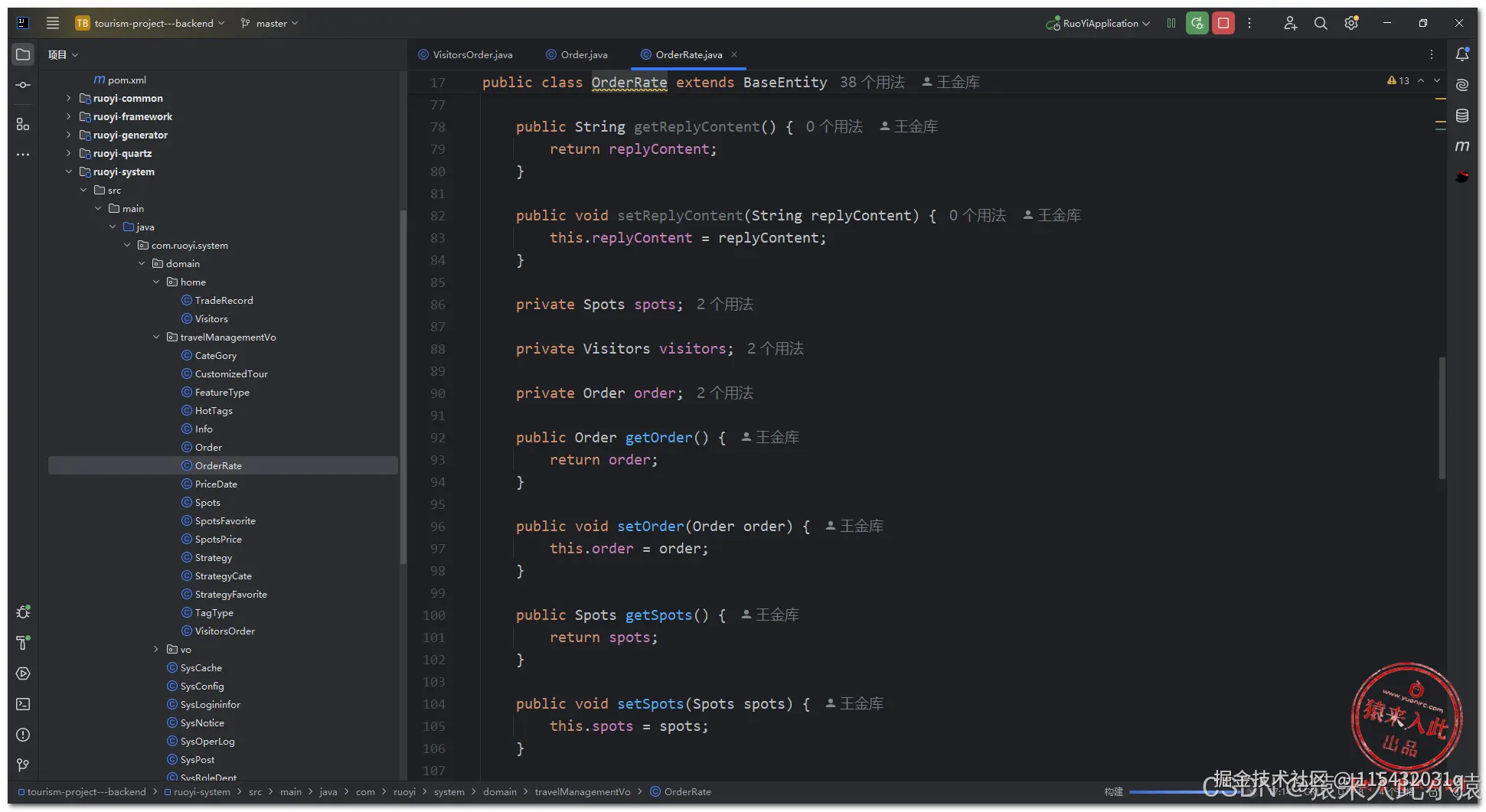This screenshot has width=1486, height=812.
Task: Open Code With Me collaboration
Action: pyautogui.click(x=1290, y=23)
